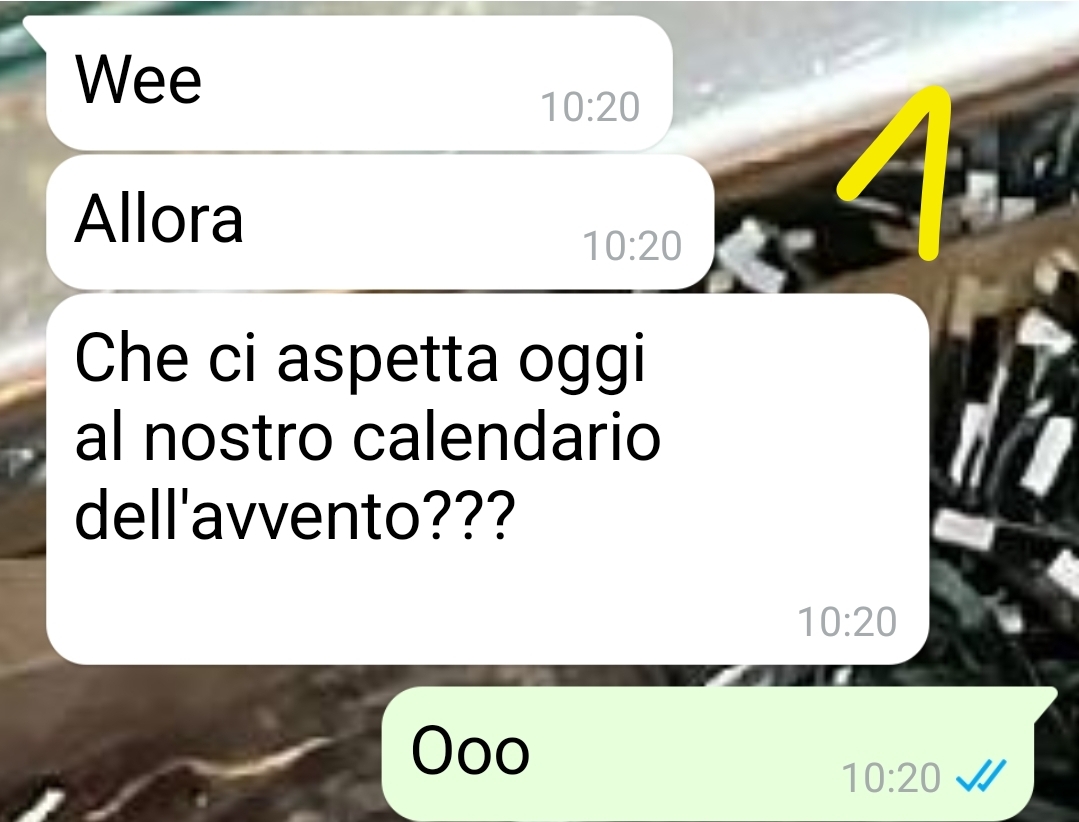Tap the green 'Ooo' sent message
Image resolution: width=1079 pixels, height=822 pixels.
click(709, 753)
